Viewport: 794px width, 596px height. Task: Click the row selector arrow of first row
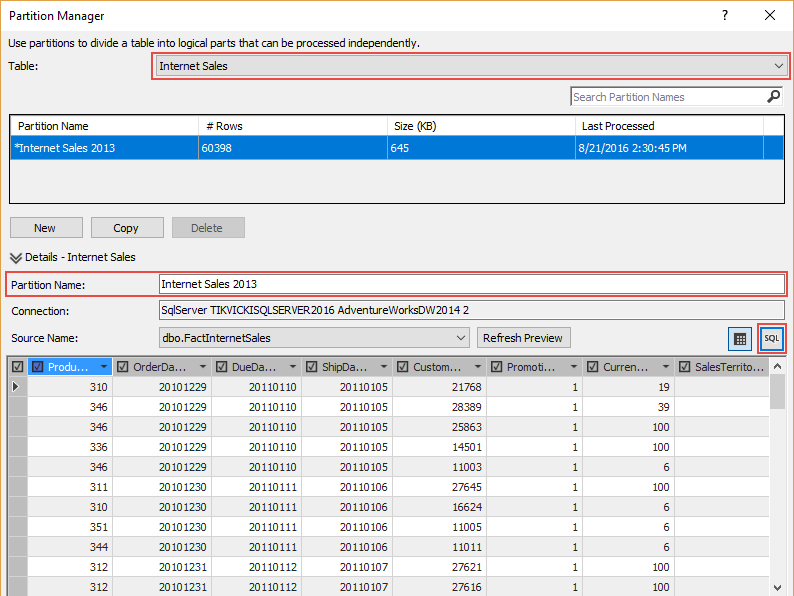coord(17,387)
